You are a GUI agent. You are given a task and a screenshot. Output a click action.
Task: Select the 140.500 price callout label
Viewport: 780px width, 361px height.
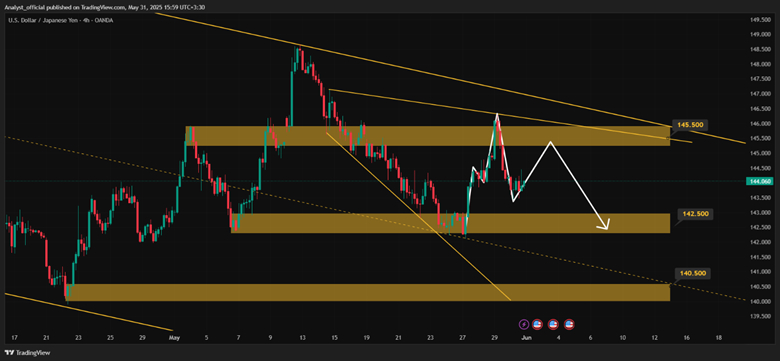click(692, 273)
